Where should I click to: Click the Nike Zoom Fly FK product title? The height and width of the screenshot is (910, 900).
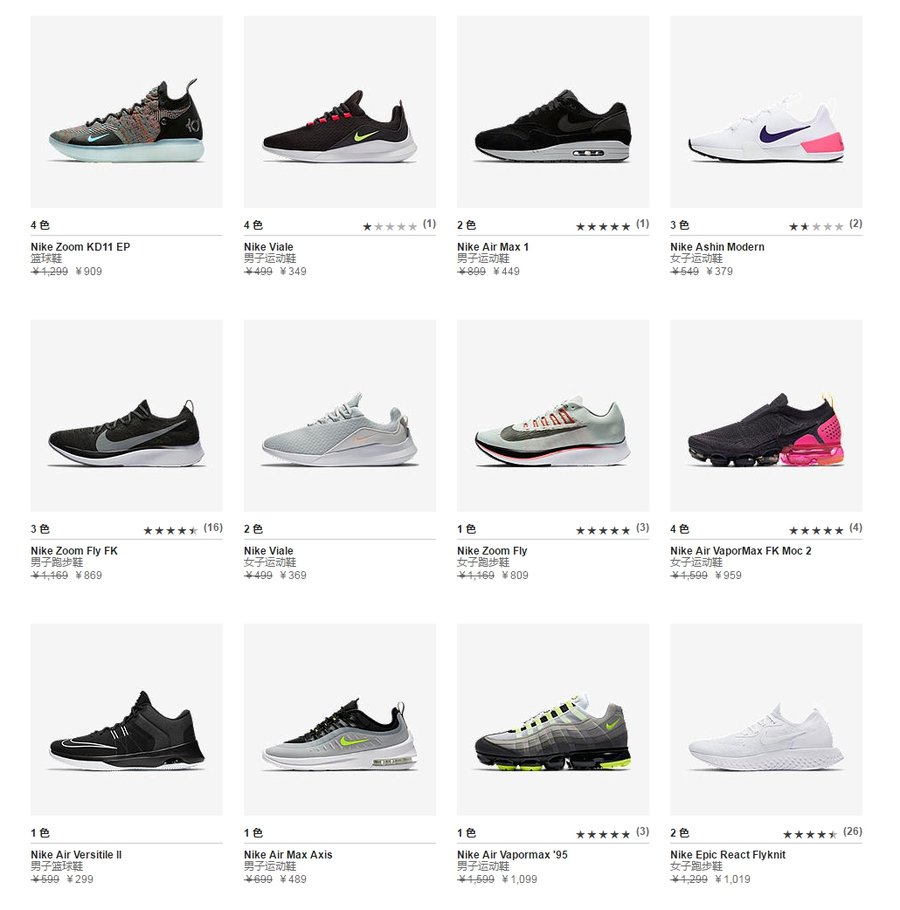click(x=74, y=551)
